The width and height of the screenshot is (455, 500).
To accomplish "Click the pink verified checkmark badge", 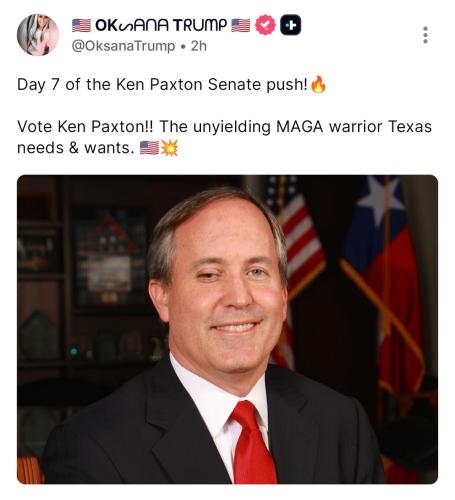I will coord(265,25).
